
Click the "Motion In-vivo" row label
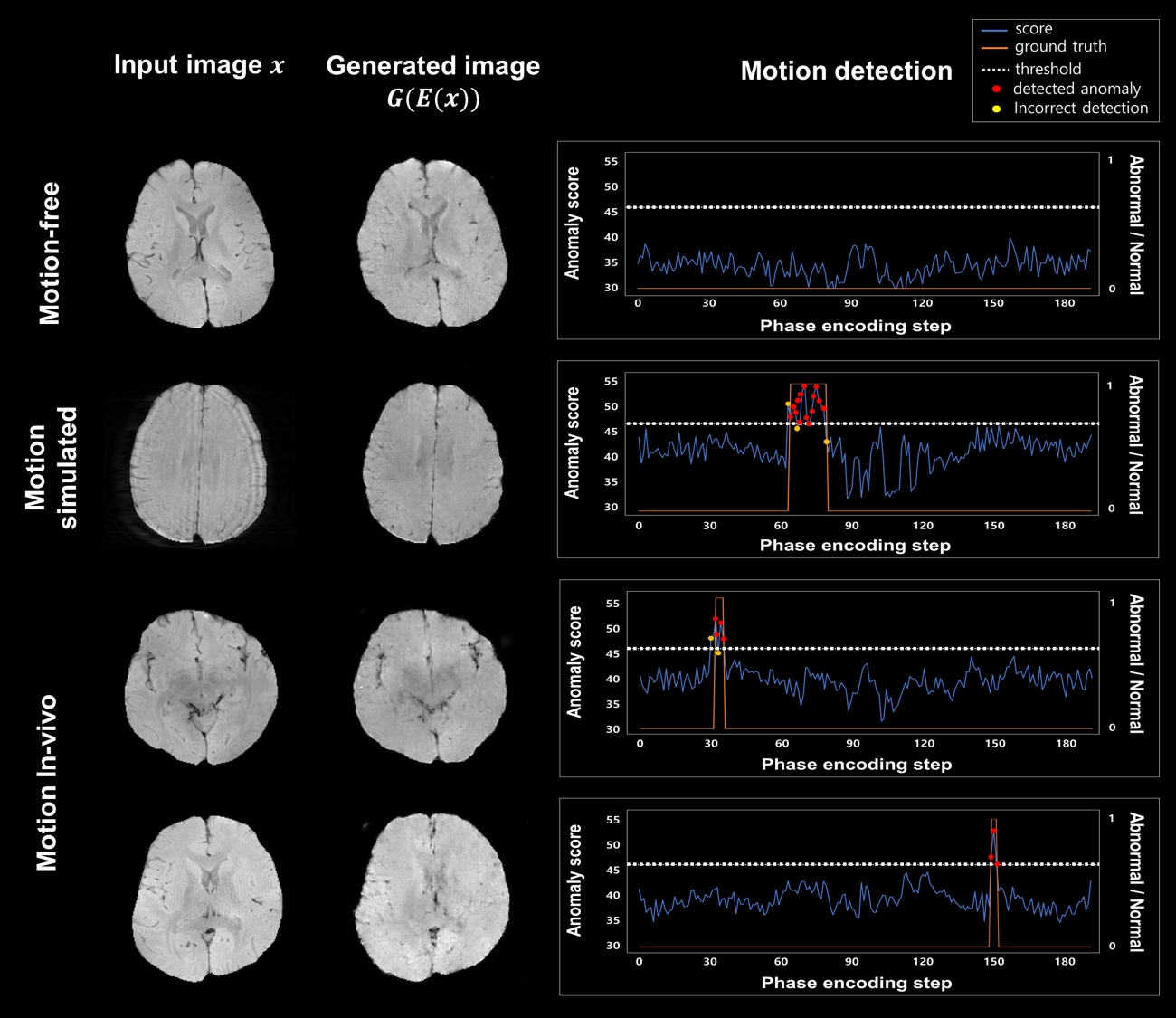click(x=47, y=783)
